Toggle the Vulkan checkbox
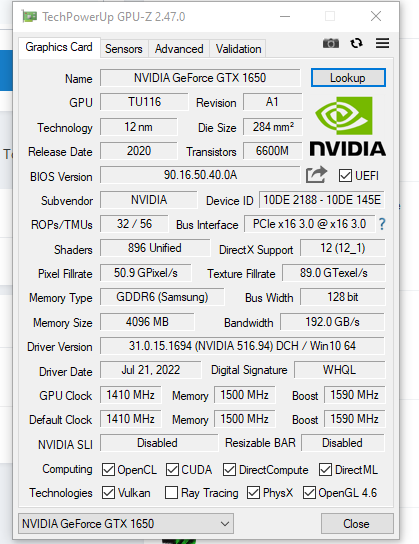 coord(108,493)
